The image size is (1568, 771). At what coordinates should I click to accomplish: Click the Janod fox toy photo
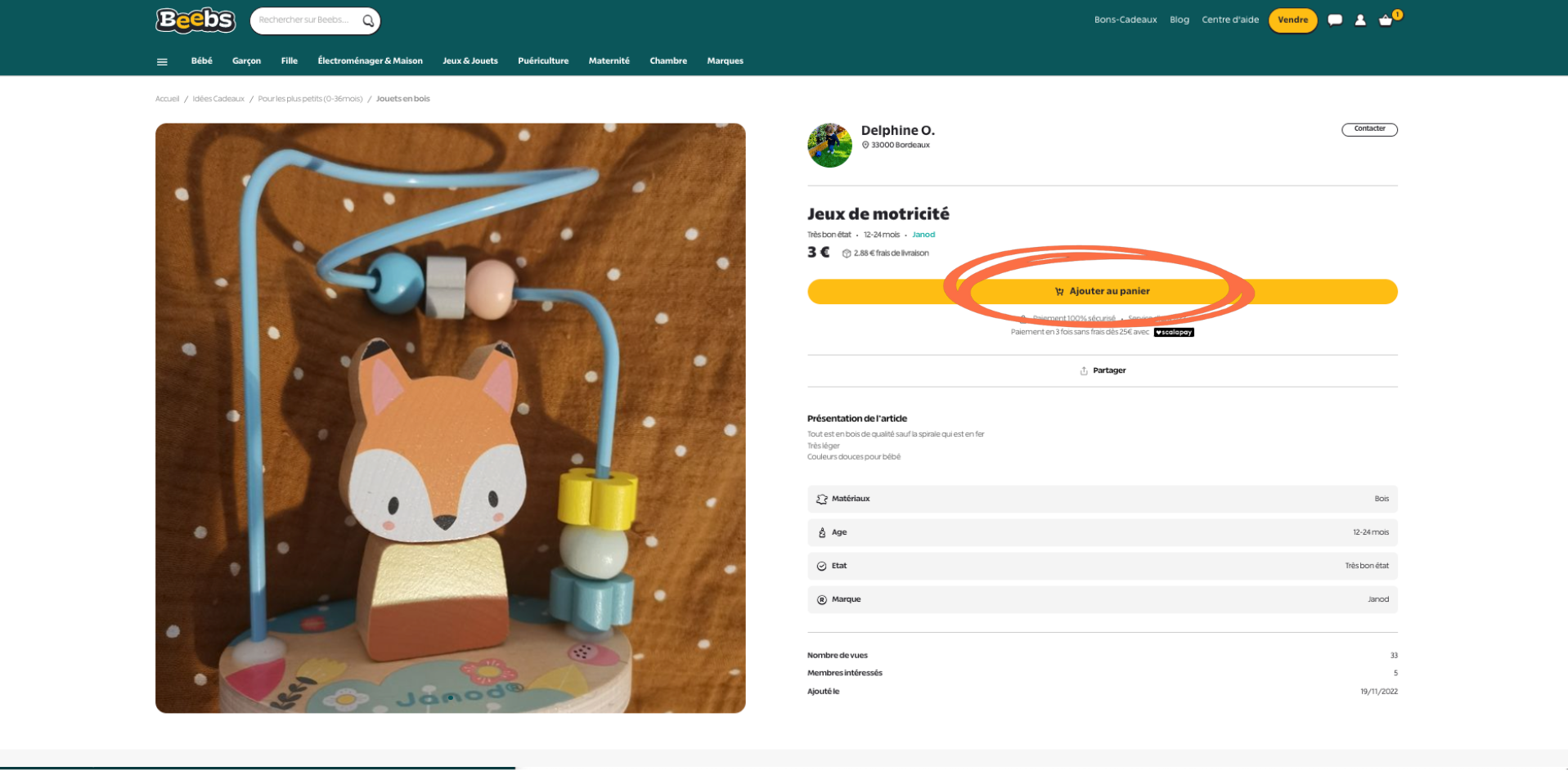(x=451, y=418)
